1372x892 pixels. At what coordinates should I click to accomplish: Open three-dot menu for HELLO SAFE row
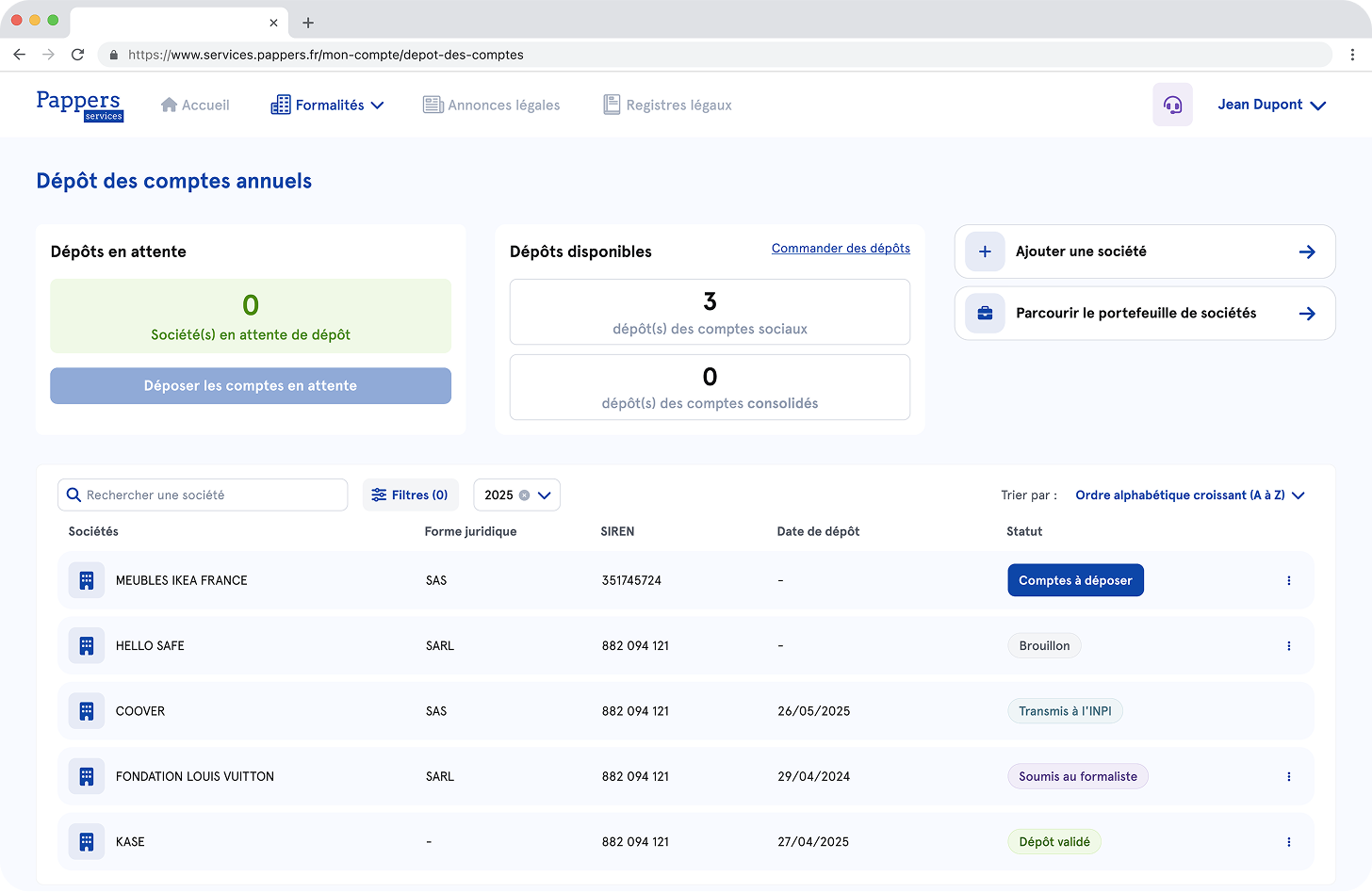1288,646
